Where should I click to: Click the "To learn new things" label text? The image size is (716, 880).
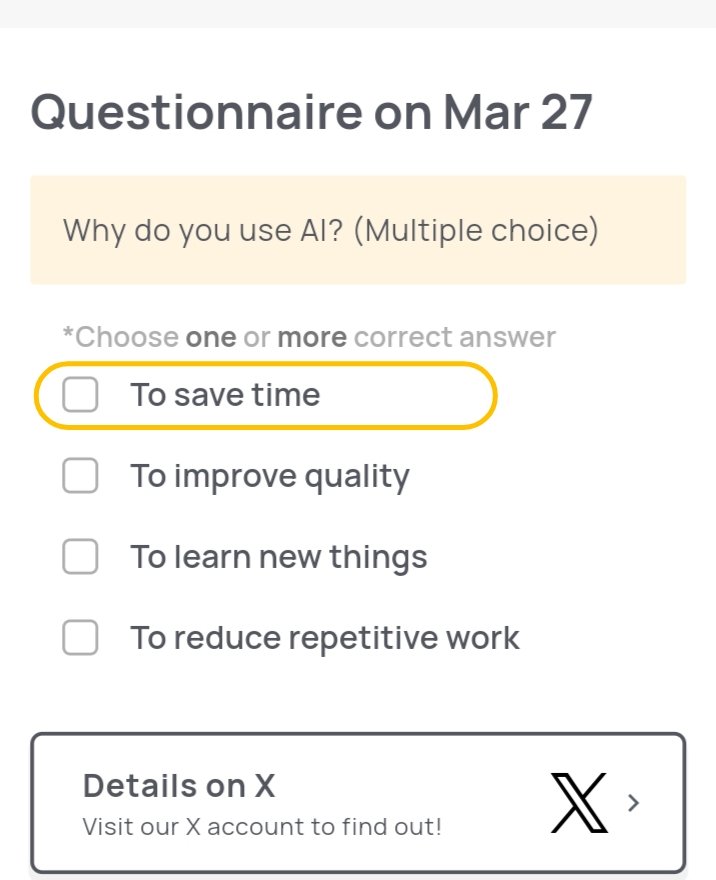click(278, 557)
